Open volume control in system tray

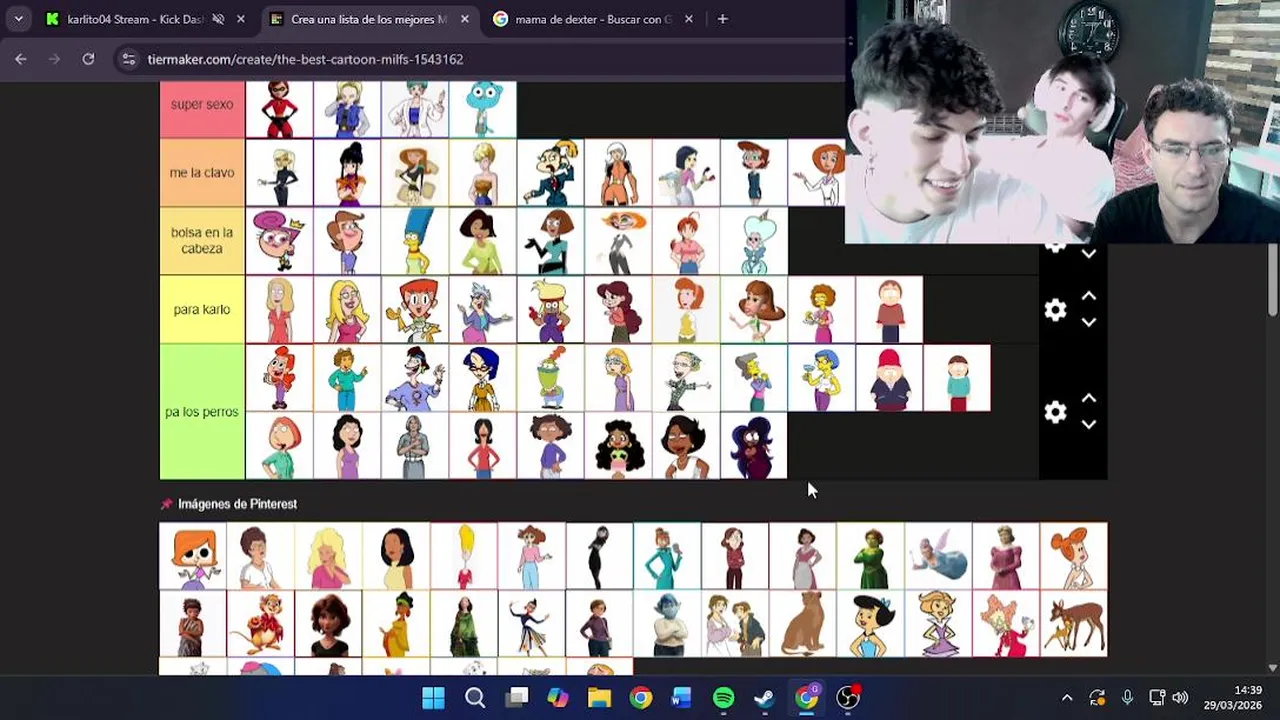1180,698
